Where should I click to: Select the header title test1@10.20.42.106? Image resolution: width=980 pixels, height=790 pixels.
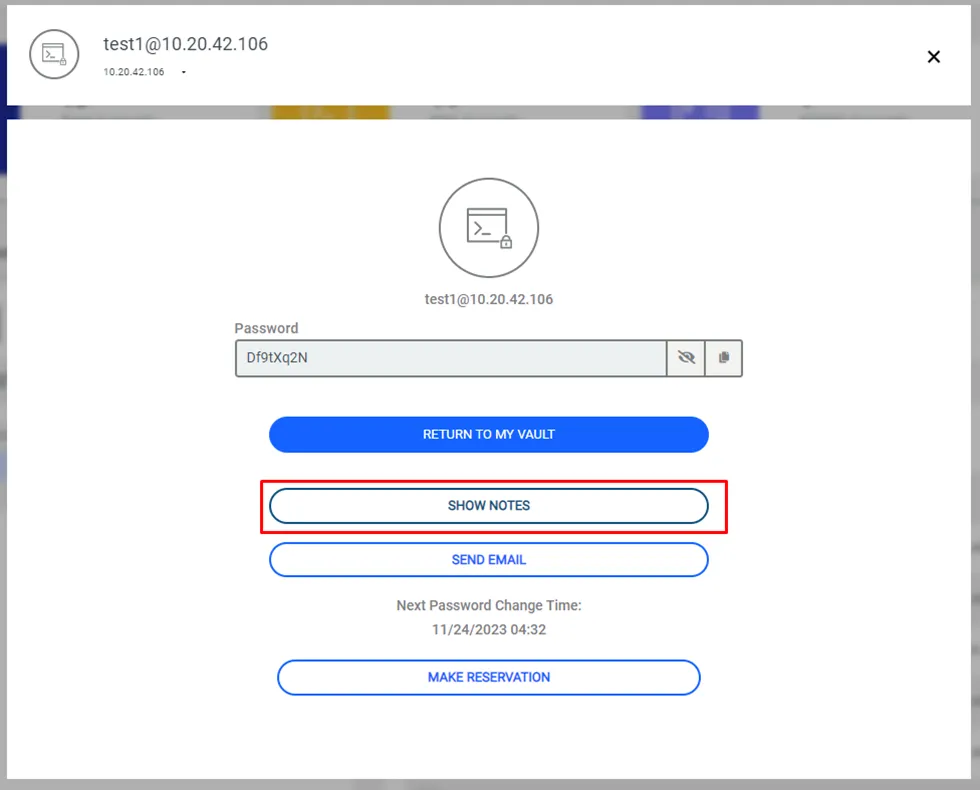coord(186,44)
